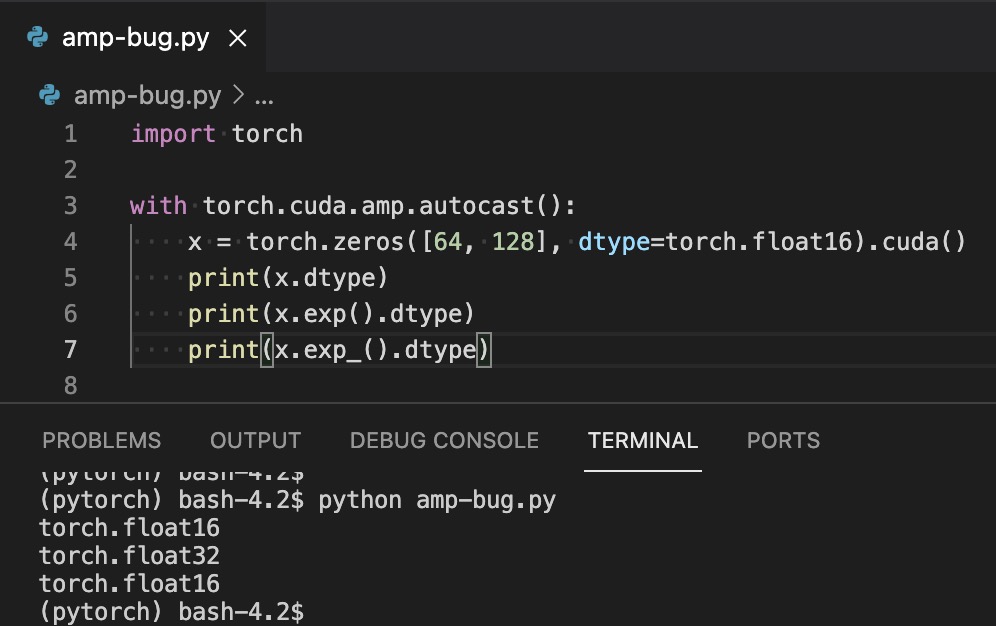Viewport: 996px width, 626px height.
Task: Open the OUTPUT panel
Action: click(255, 440)
